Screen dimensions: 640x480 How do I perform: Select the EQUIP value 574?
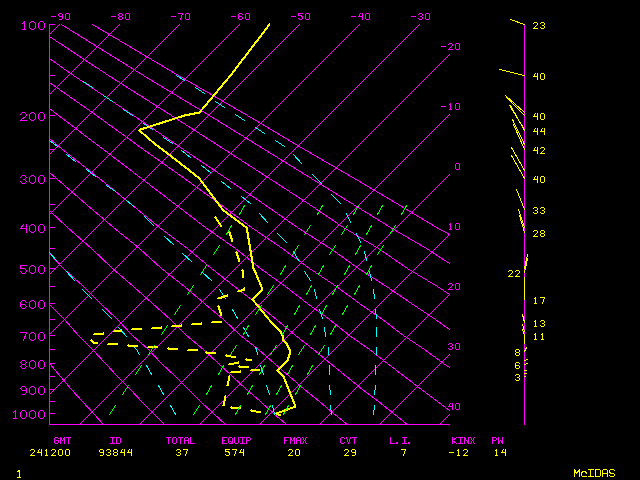pyautogui.click(x=236, y=453)
